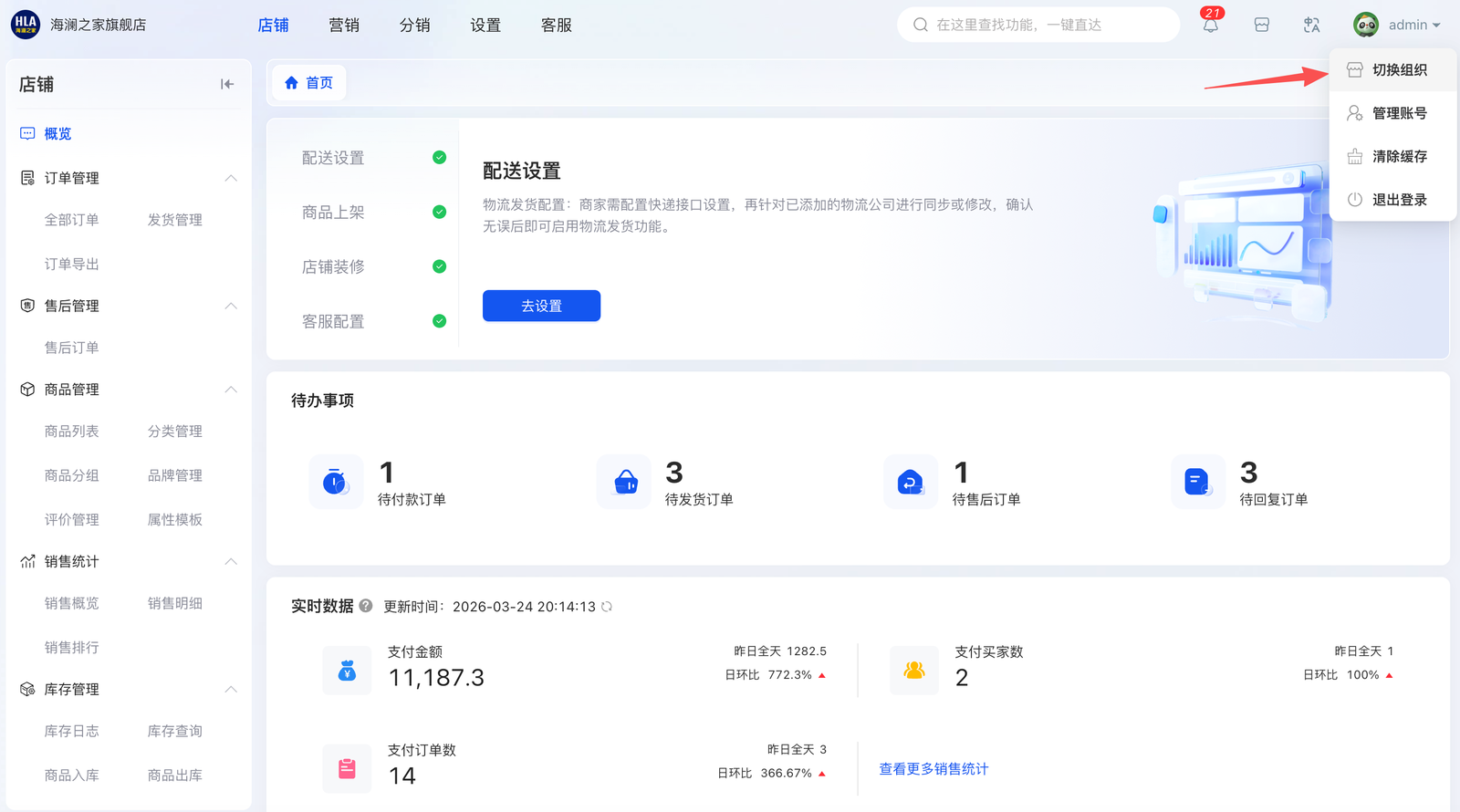Click the language translation icon
Viewport: 1460px width, 812px height.
tap(1311, 26)
